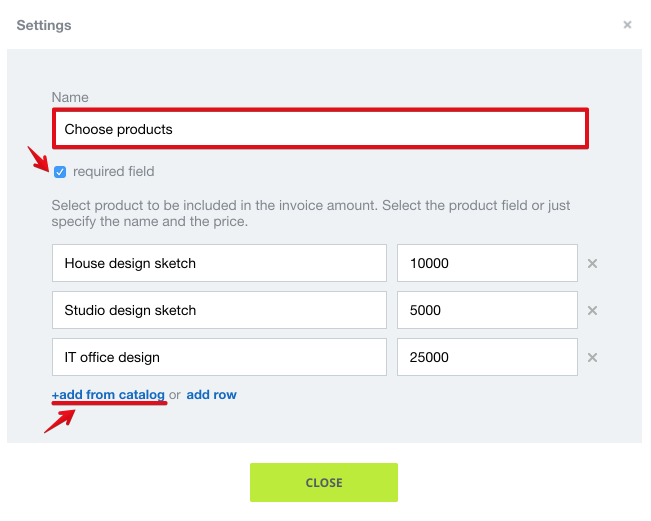Click into the IT office design field
This screenshot has height=521, width=651.
[219, 357]
